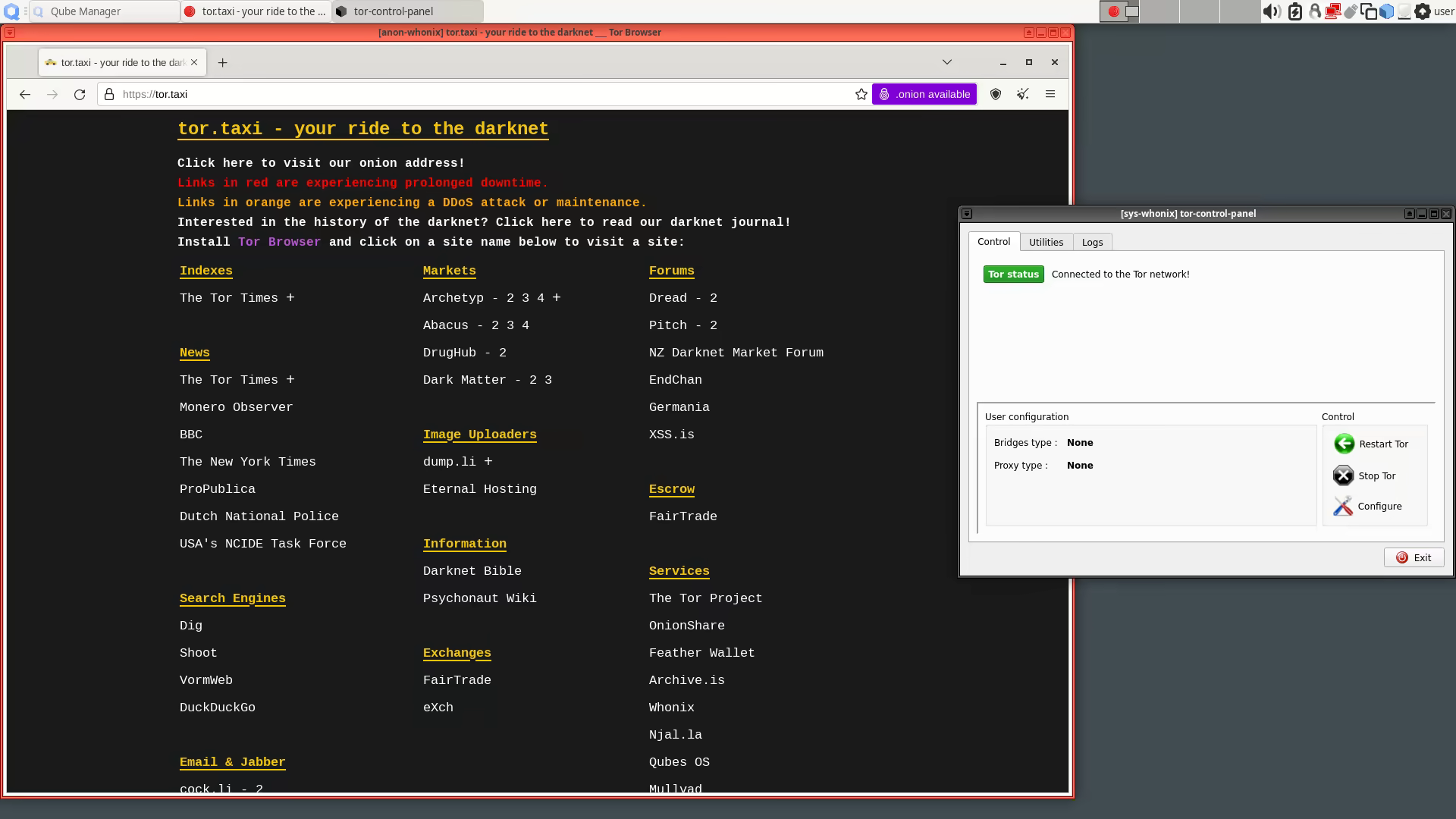The image size is (1456, 819).
Task: Open the Tor Browser hamburger menu
Action: (1050, 94)
